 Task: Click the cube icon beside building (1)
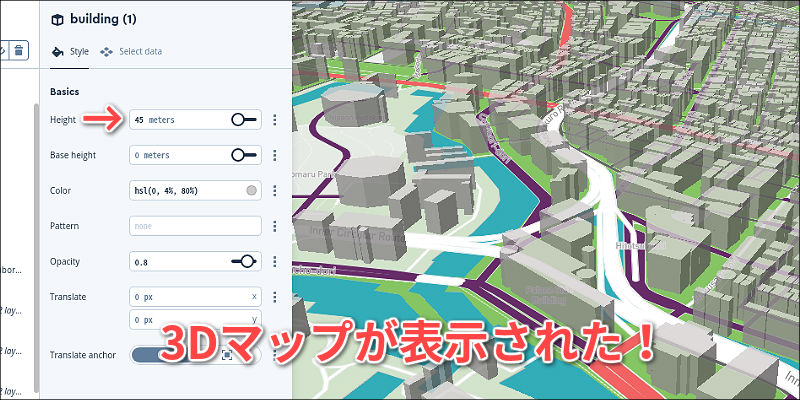57,20
